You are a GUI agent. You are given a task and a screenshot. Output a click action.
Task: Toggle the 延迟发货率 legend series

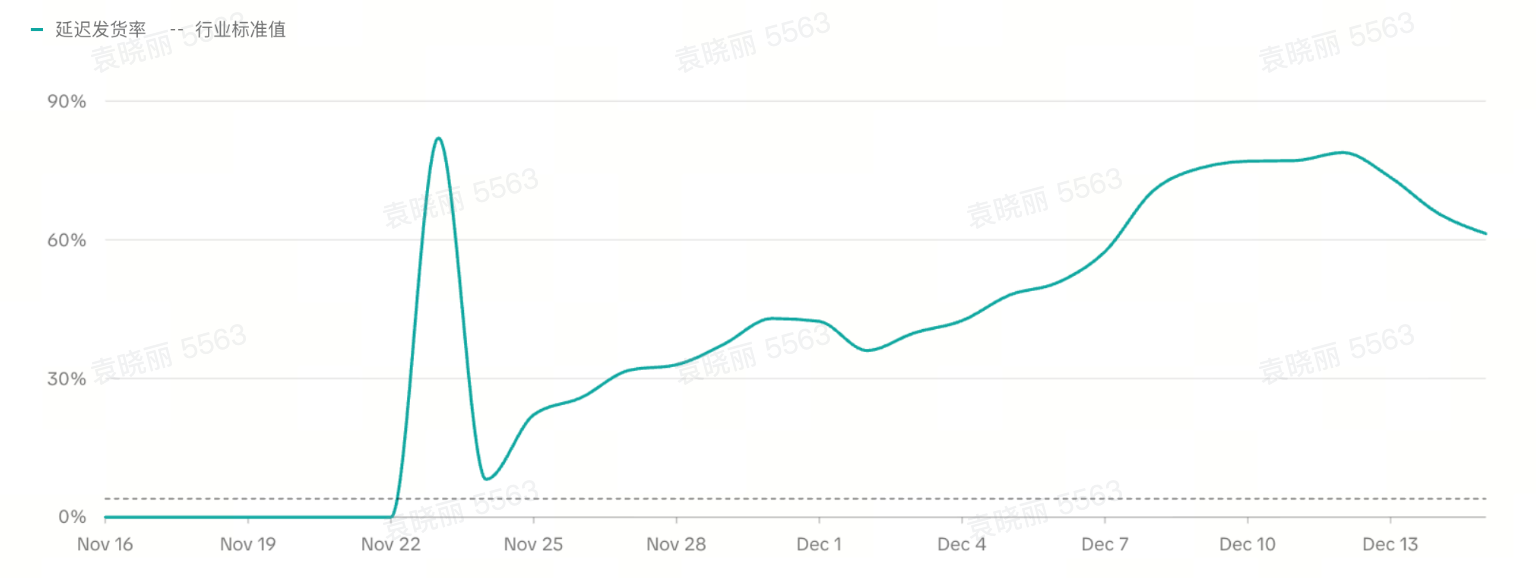click(100, 30)
